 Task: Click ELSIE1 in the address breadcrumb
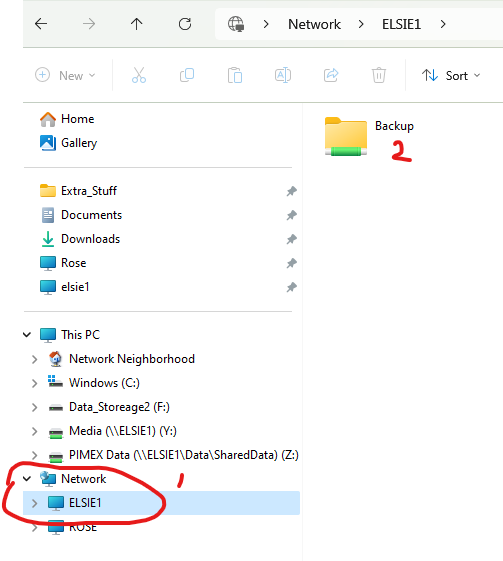pos(401,24)
